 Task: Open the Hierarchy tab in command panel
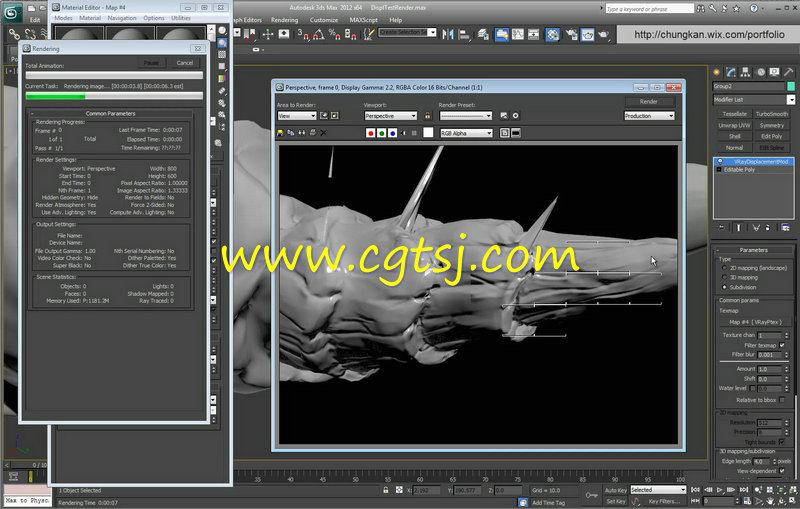[745, 72]
